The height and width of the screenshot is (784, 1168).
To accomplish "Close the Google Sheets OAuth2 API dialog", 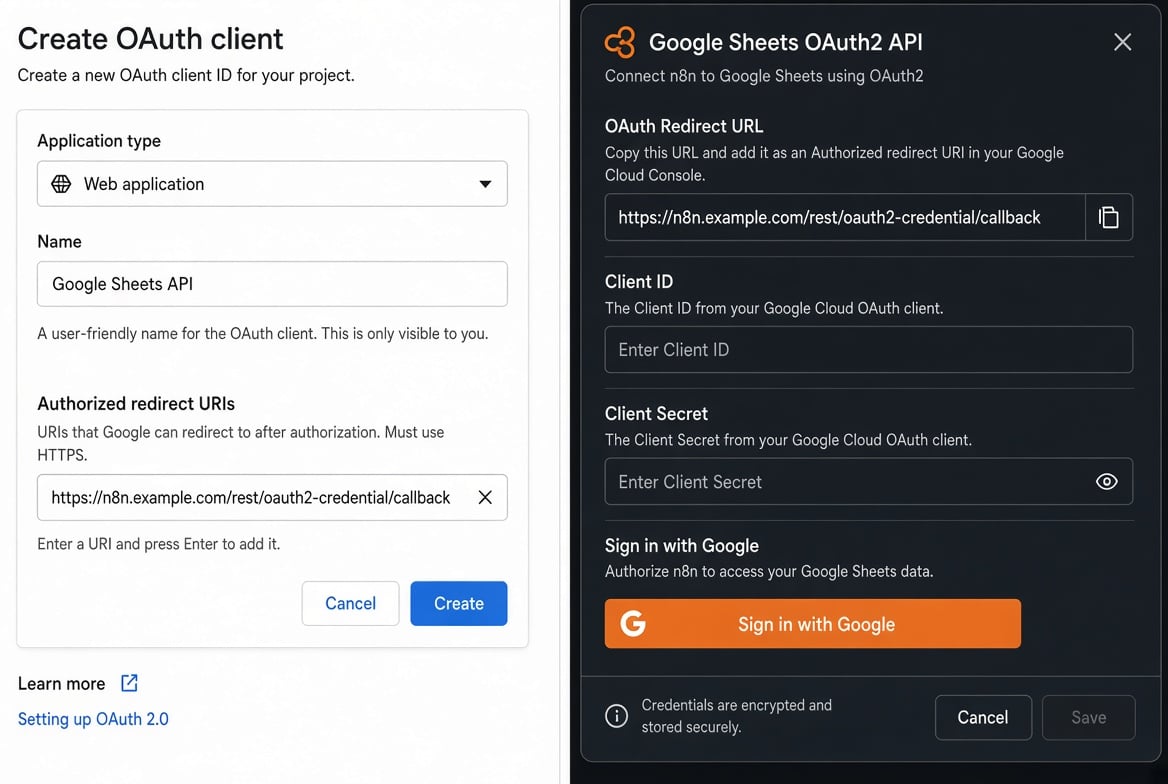I will pos(1123,42).
